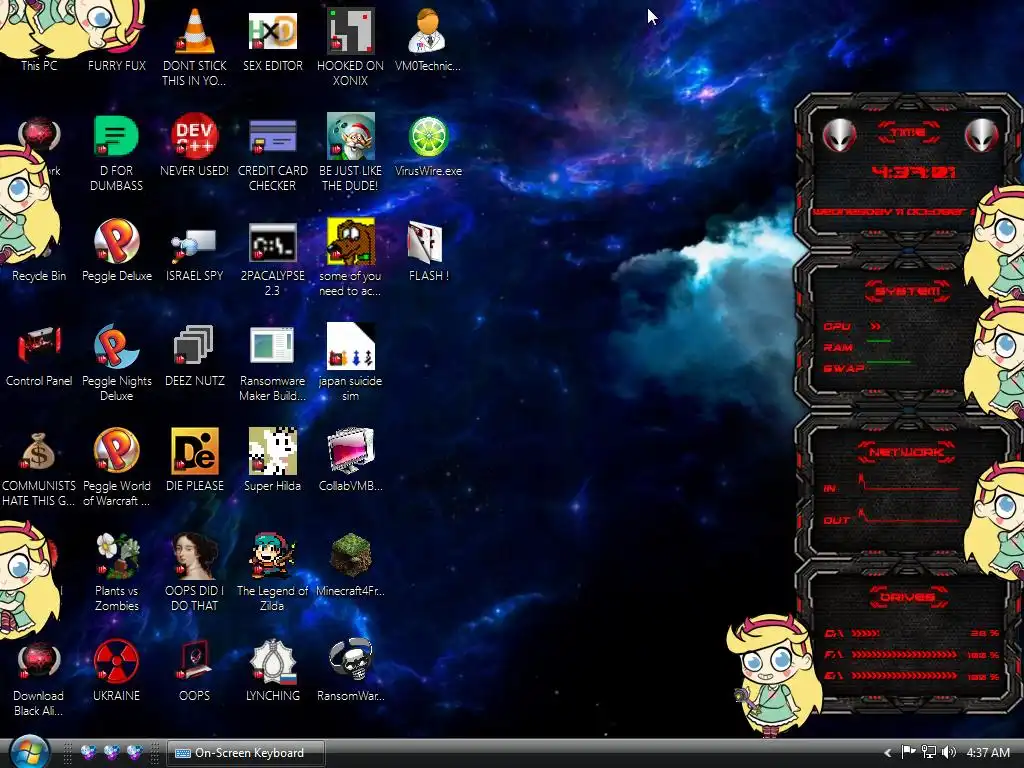Screen dimensions: 1024x768
Task: Click the right alien head on TIME widget
Action: click(981, 136)
